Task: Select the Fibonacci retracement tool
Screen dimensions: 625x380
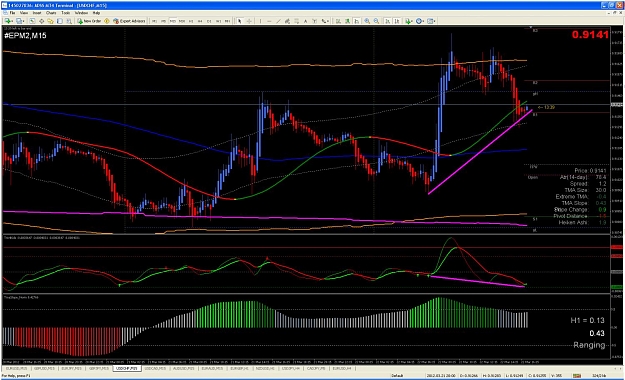Action: tap(297, 21)
